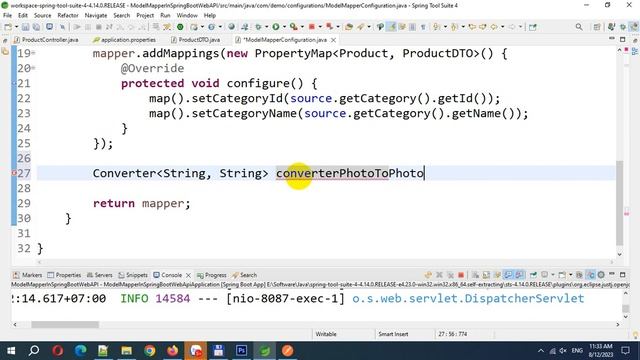
Task: Toggle Mark Occurrences in toolbar
Action: tap(391, 27)
